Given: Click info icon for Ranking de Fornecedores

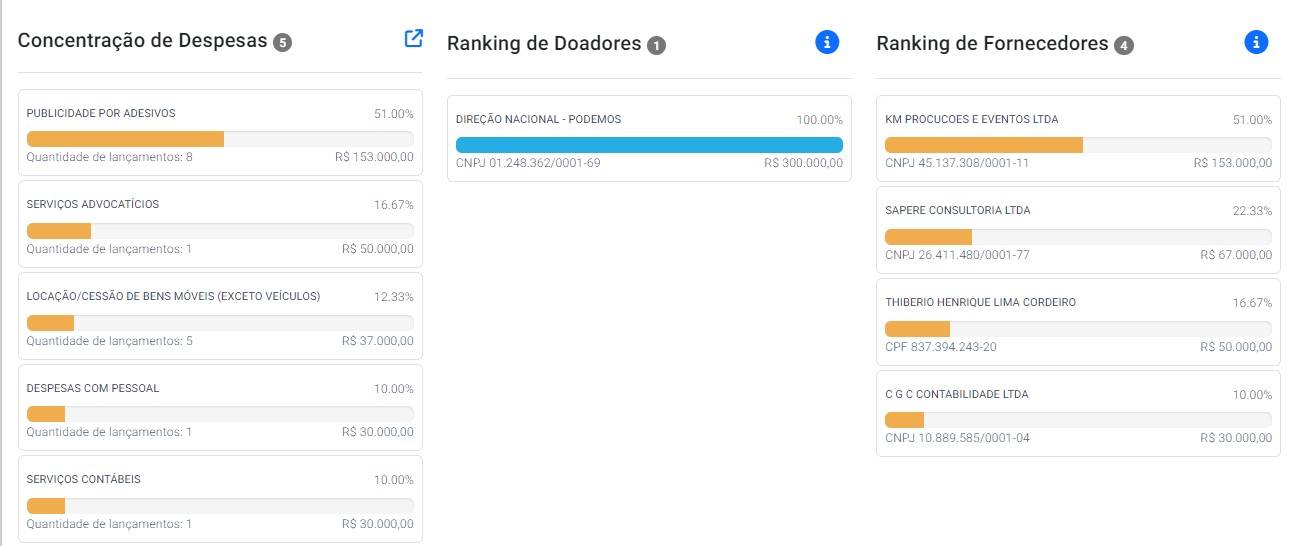Looking at the screenshot, I should point(1256,42).
